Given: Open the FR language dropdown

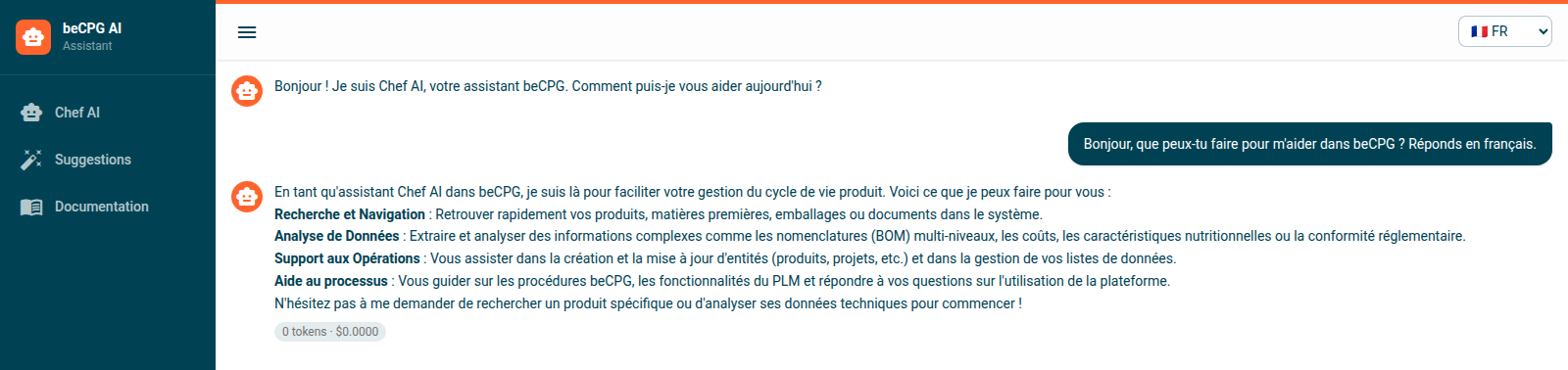Looking at the screenshot, I should tap(1505, 31).
